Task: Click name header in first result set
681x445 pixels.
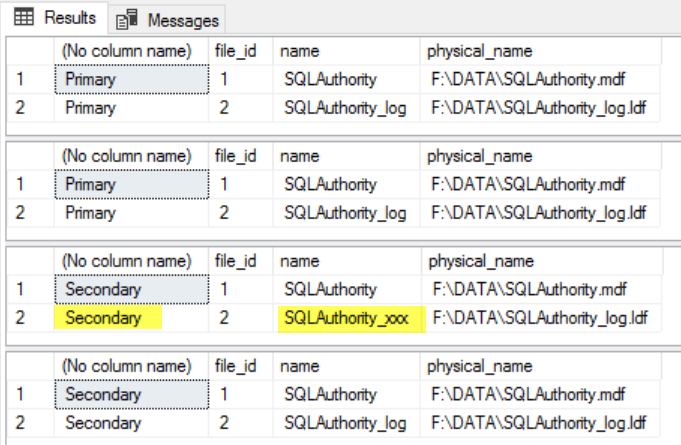Action: pos(347,51)
